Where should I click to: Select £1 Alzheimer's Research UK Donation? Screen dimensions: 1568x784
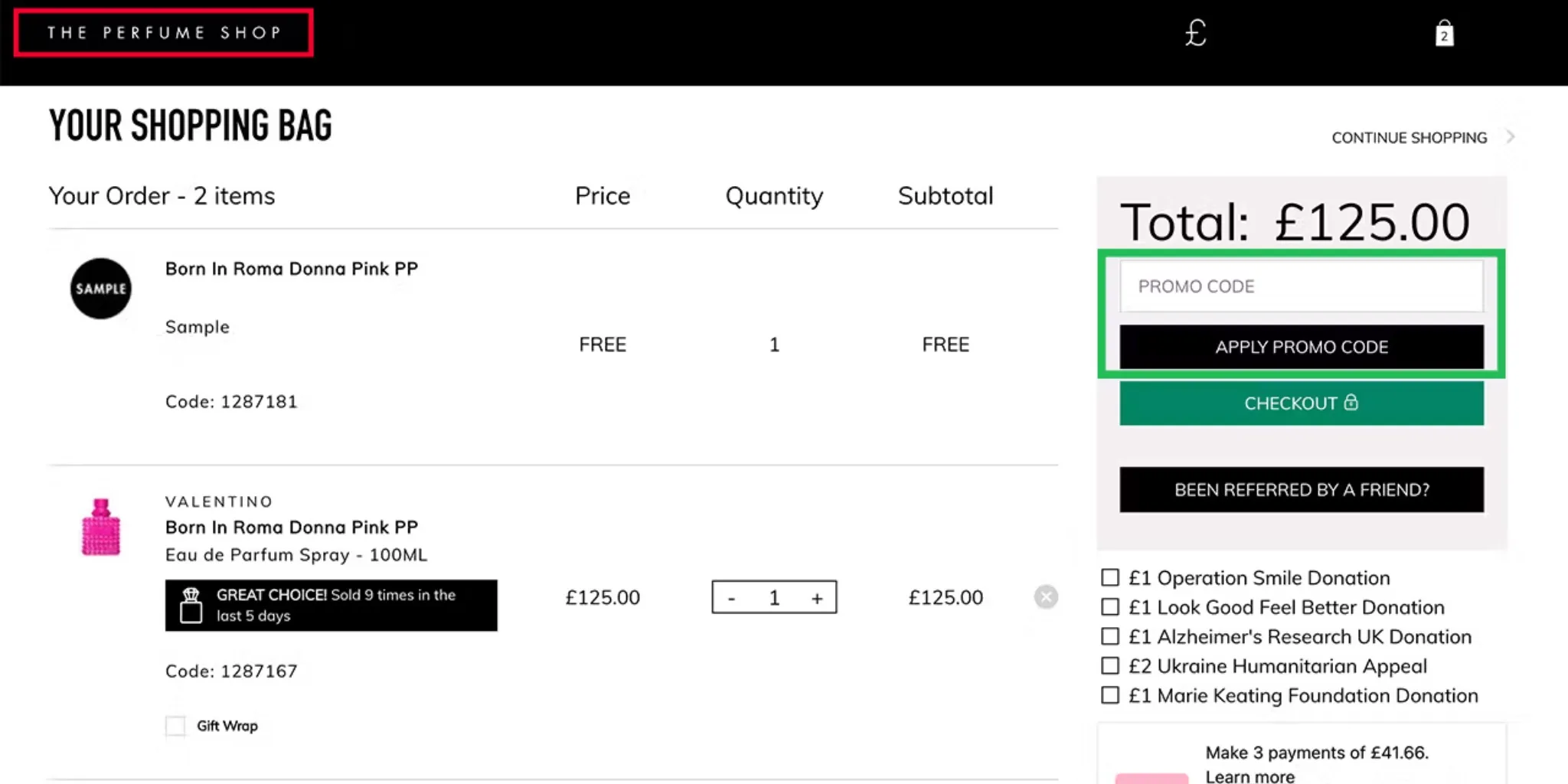(x=1110, y=636)
